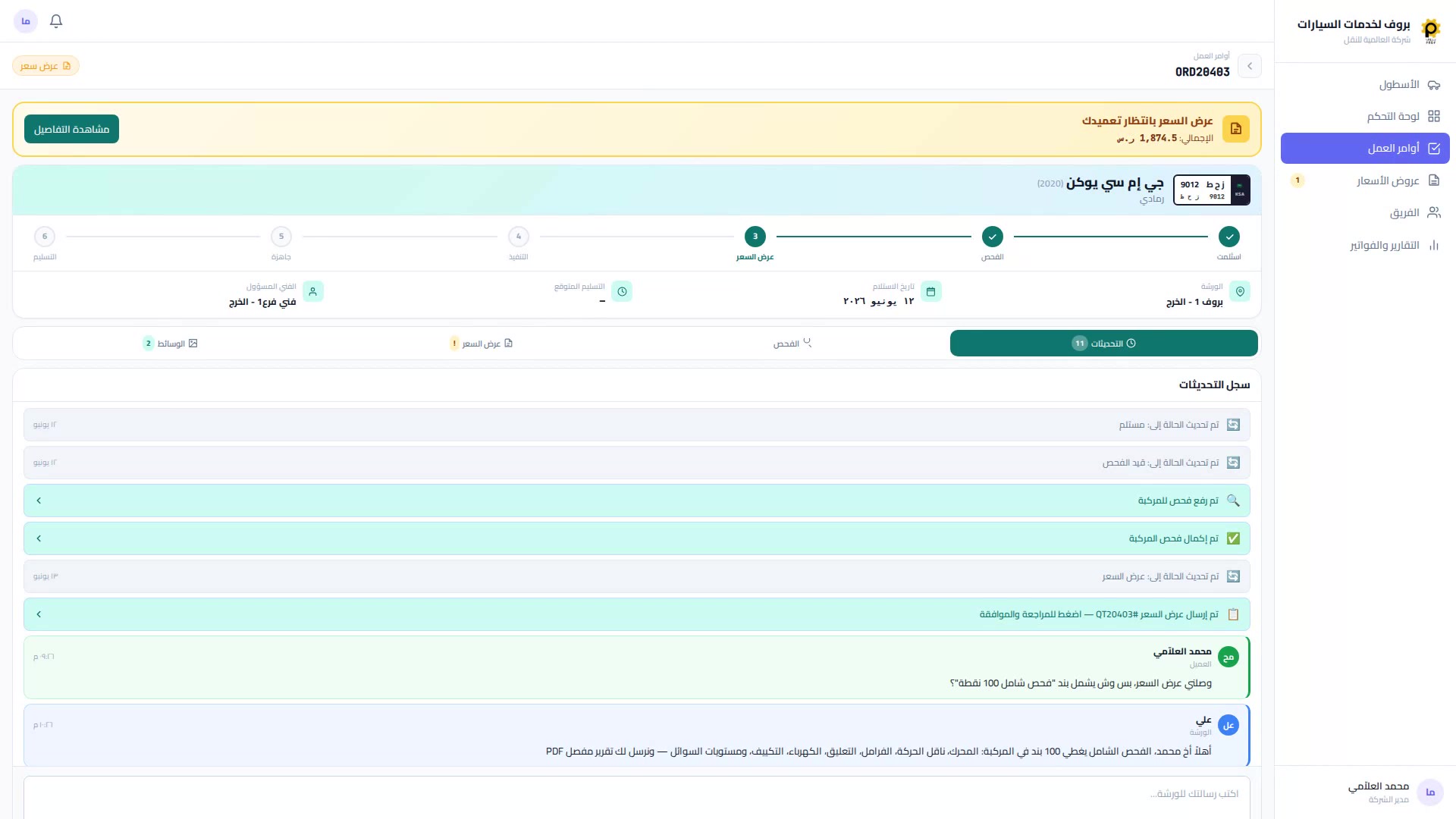Click customer message about فحص شامل 100 نقطة

point(1081,683)
